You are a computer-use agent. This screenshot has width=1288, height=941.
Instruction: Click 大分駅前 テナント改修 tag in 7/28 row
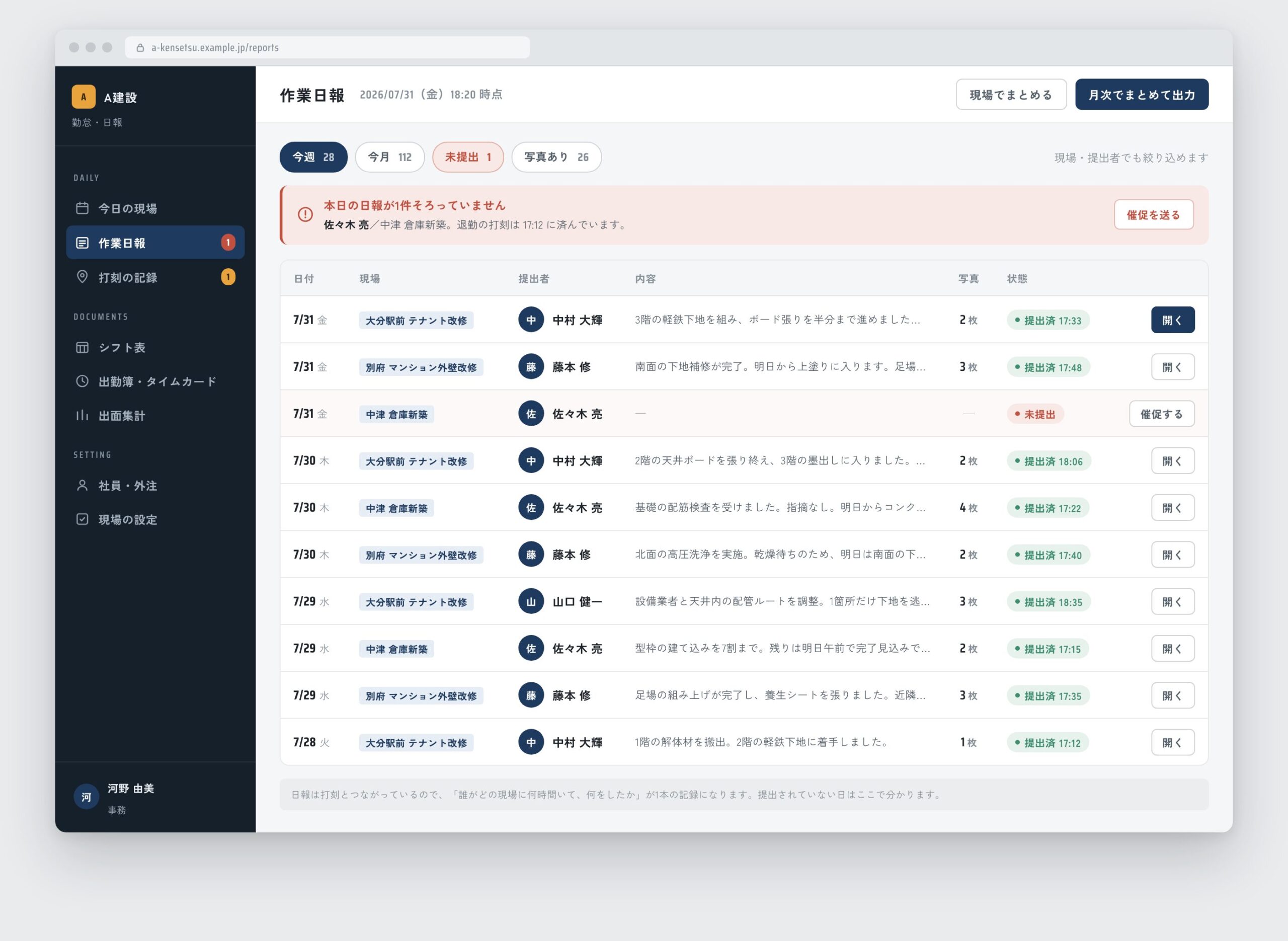click(x=416, y=743)
